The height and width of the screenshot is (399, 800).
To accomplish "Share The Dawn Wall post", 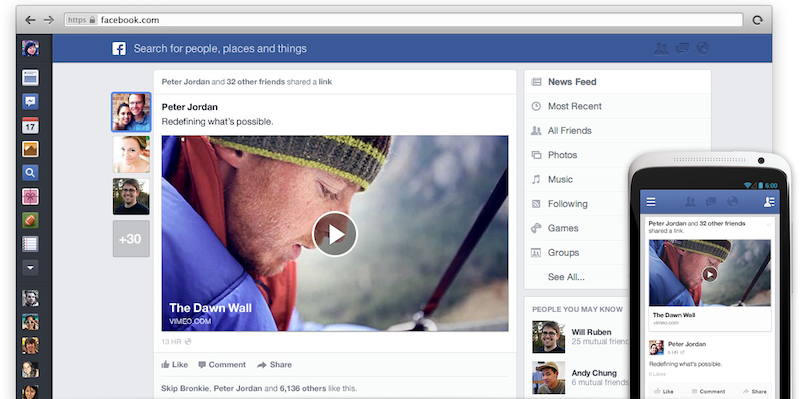I will coord(274,365).
